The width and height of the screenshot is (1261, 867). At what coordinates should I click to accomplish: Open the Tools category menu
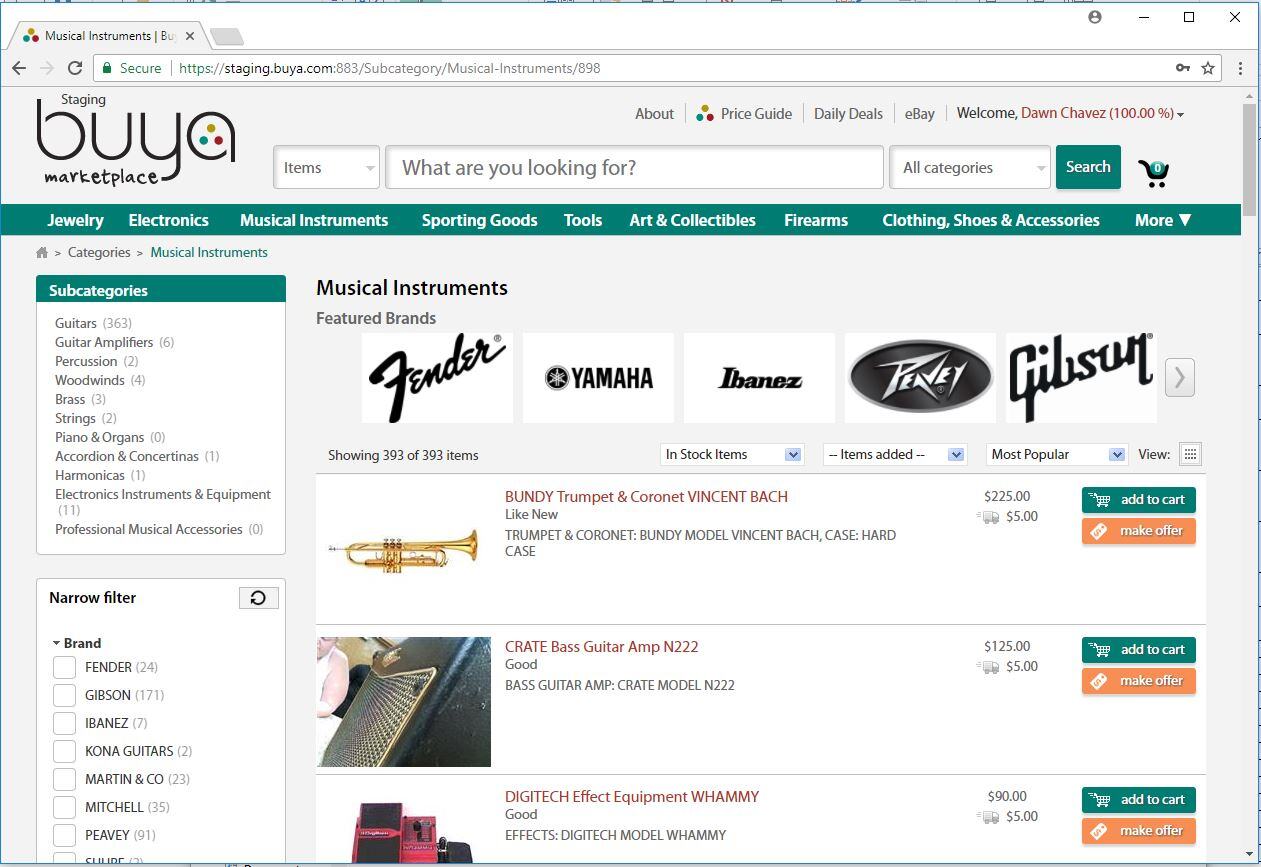point(583,220)
